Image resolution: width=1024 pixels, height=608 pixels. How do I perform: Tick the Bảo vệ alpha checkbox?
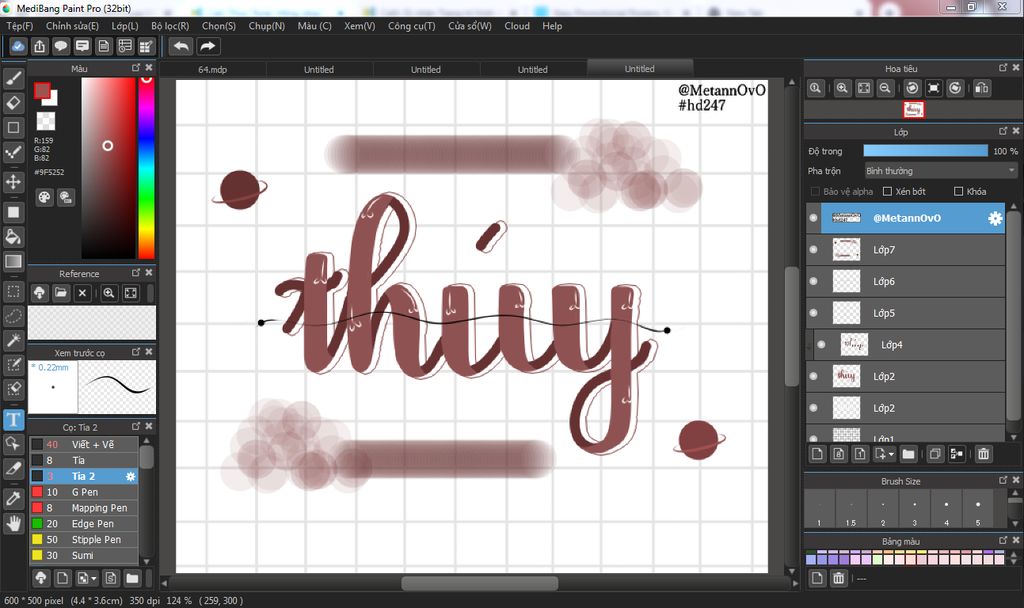815,191
